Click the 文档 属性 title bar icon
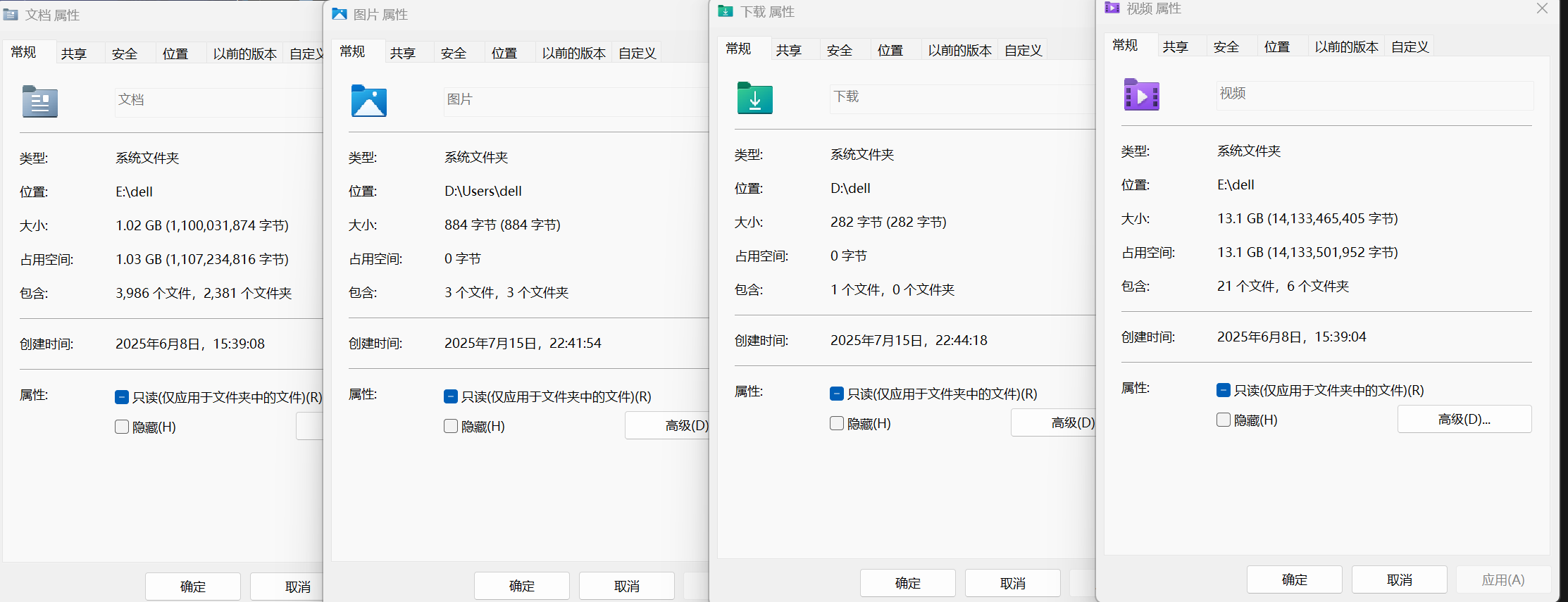The height and width of the screenshot is (602, 1568). pyautogui.click(x=11, y=14)
